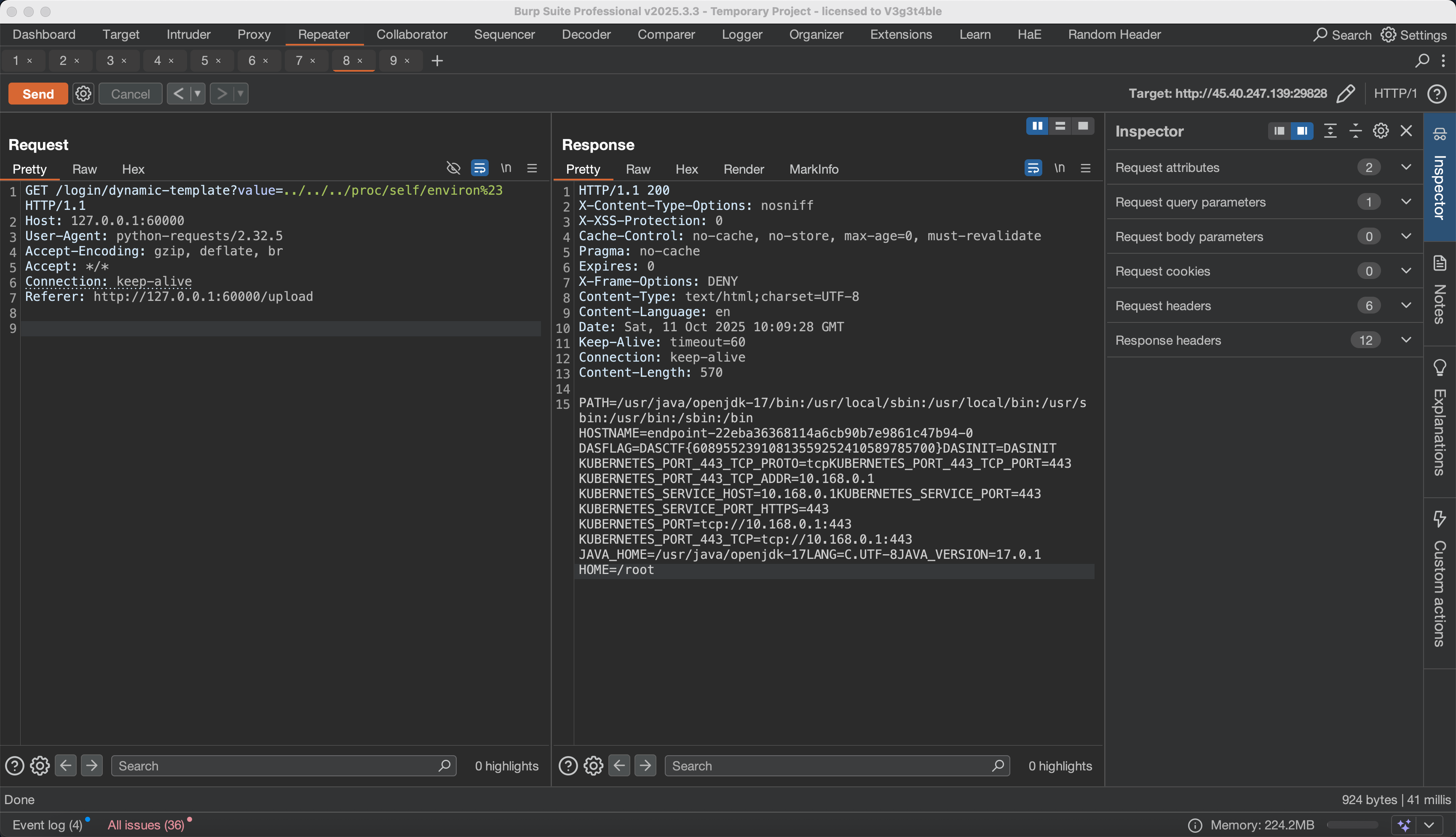The image size is (1456, 837).
Task: Close the Inspector panel
Action: (1406, 131)
